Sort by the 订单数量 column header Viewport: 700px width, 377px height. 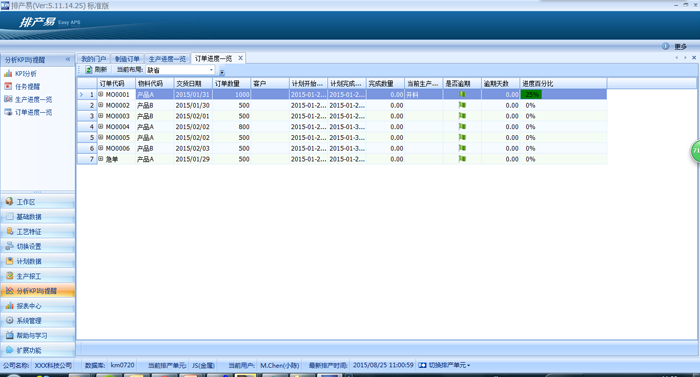pos(231,84)
